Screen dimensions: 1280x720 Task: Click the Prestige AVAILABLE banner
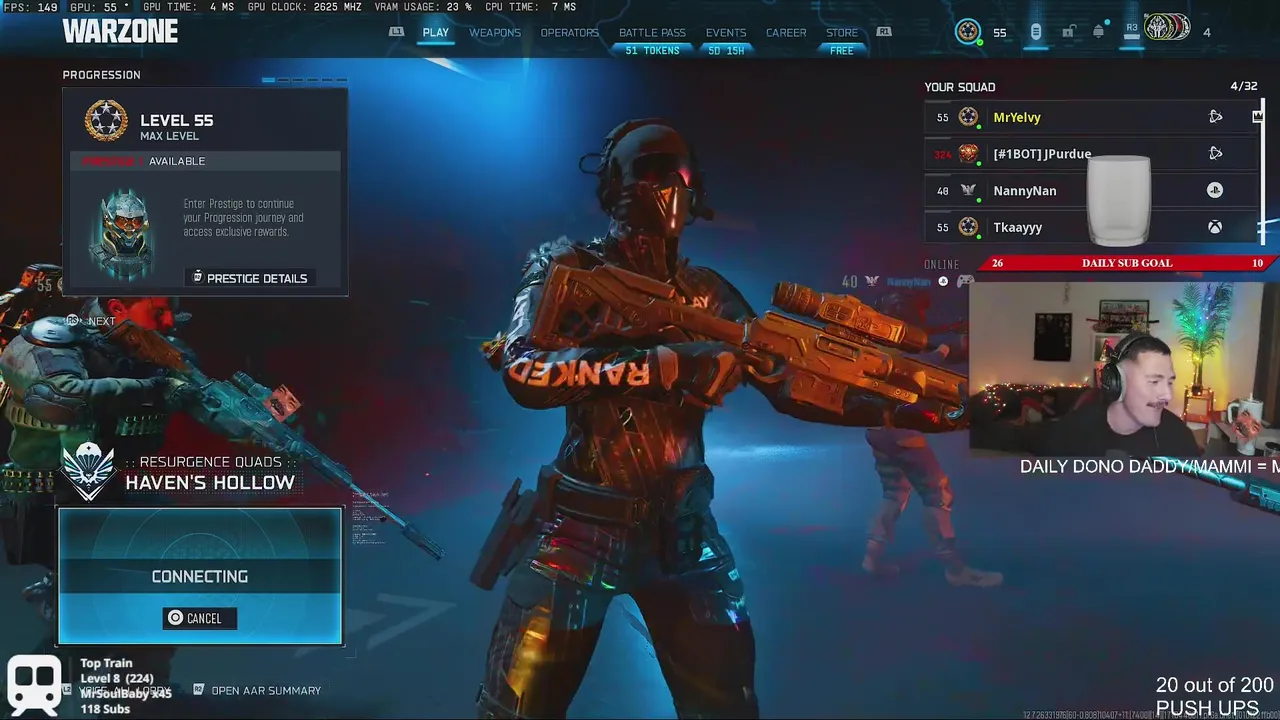click(206, 161)
